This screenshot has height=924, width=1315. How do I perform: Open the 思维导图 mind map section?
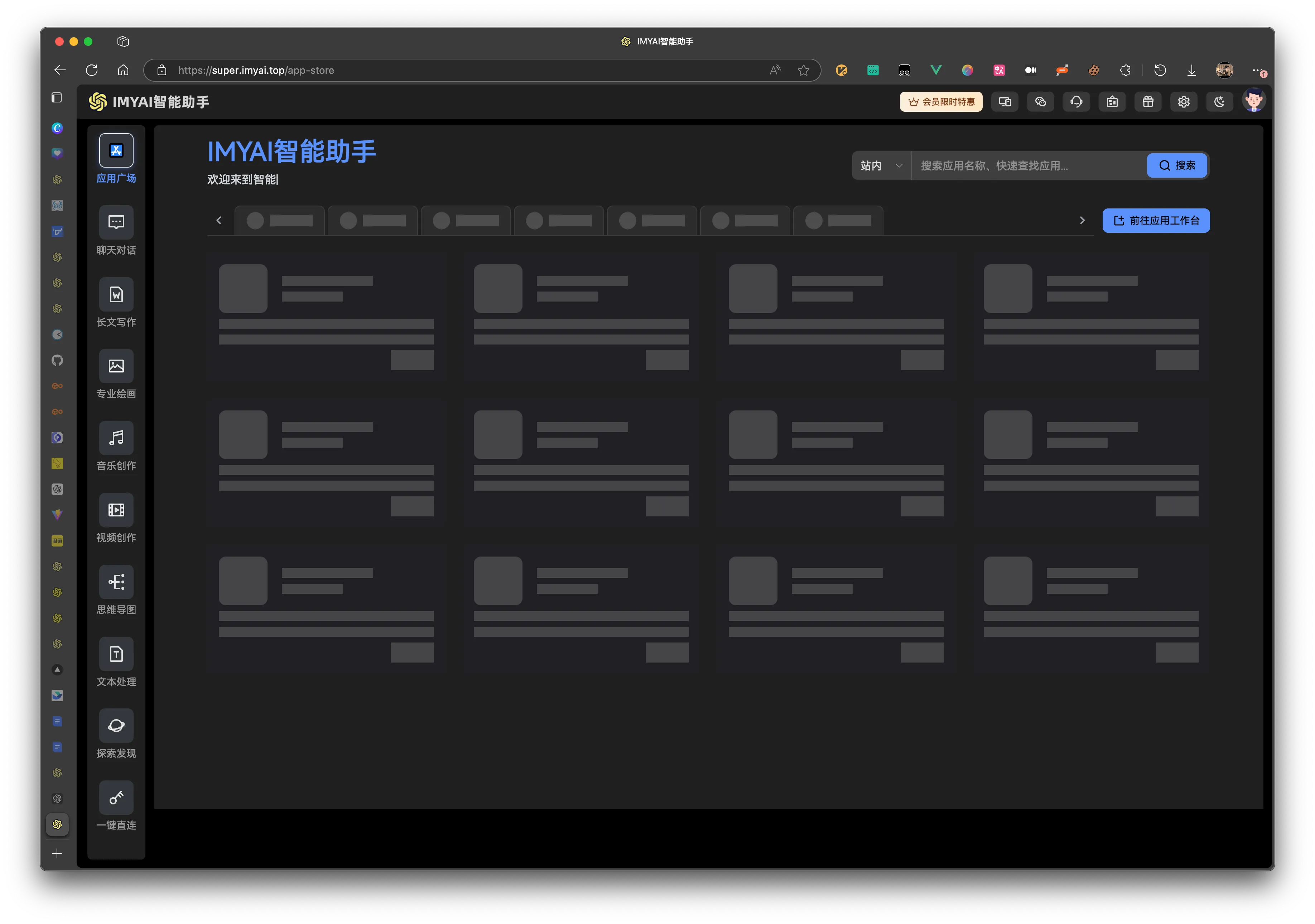[x=116, y=590]
